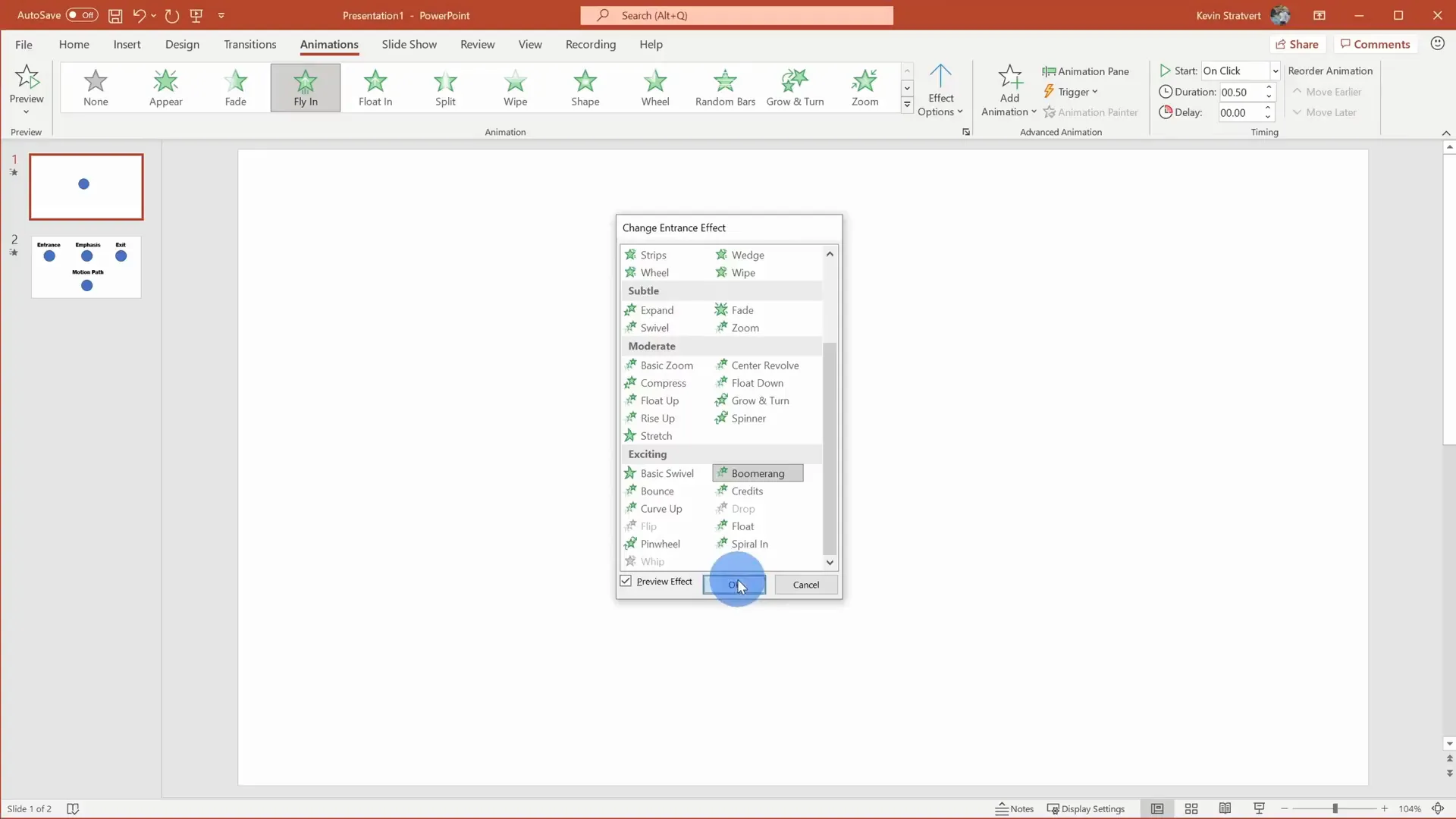The width and height of the screenshot is (1456, 819).
Task: Click the Share button
Action: (1297, 44)
